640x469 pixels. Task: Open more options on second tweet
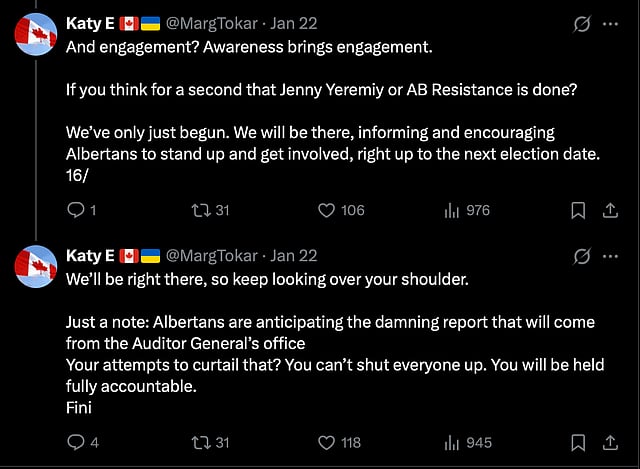609,256
